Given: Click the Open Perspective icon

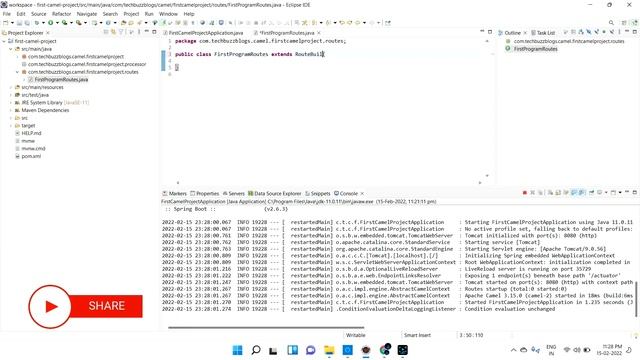Looking at the screenshot, I should 624,23.
